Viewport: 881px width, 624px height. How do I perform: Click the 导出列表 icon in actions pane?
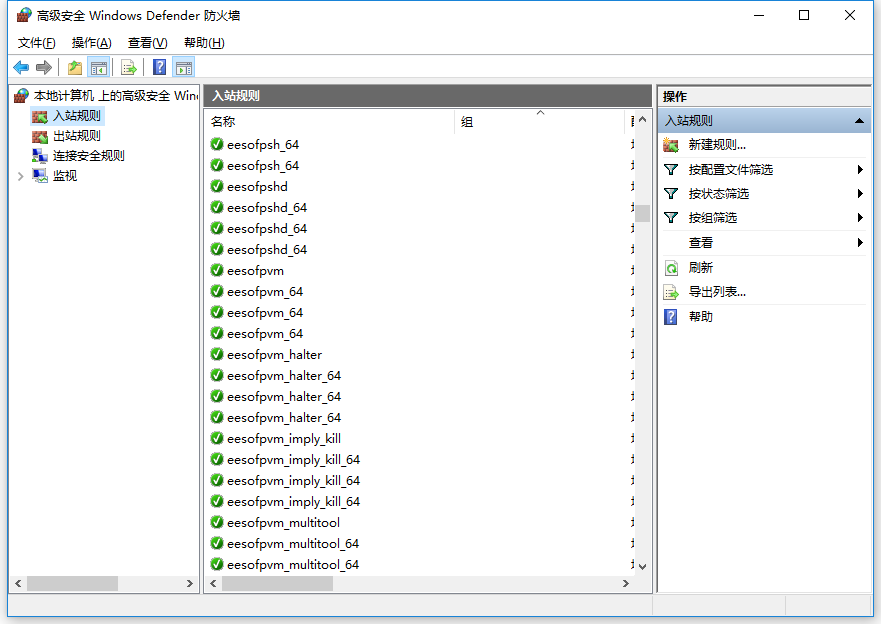pos(671,292)
